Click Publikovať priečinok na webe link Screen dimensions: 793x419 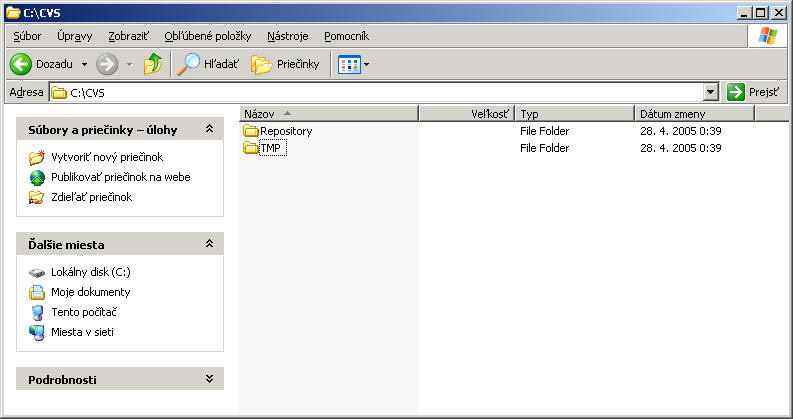[x=121, y=177]
